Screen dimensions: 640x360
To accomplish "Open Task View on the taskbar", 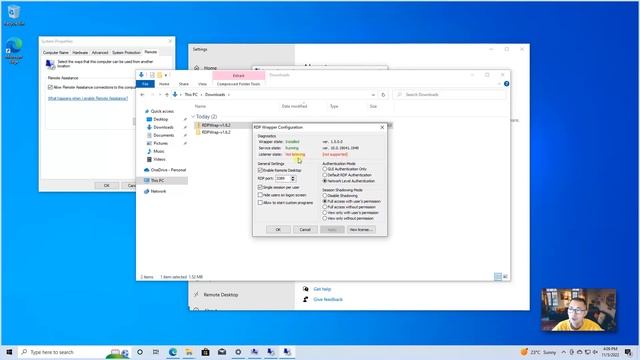I will pos(156,352).
